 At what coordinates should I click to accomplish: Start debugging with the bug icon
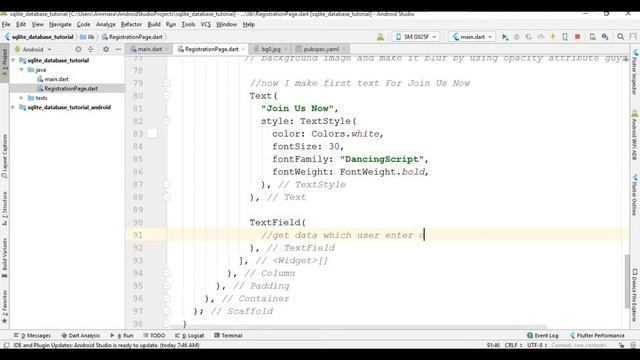click(517, 37)
